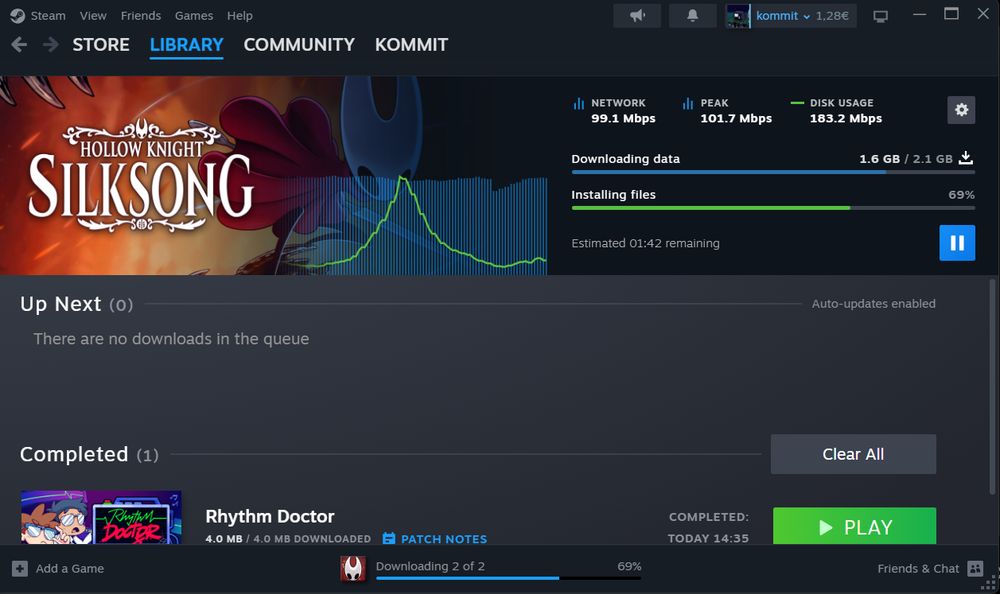
Task: Go forward with the right arrow
Action: point(50,45)
